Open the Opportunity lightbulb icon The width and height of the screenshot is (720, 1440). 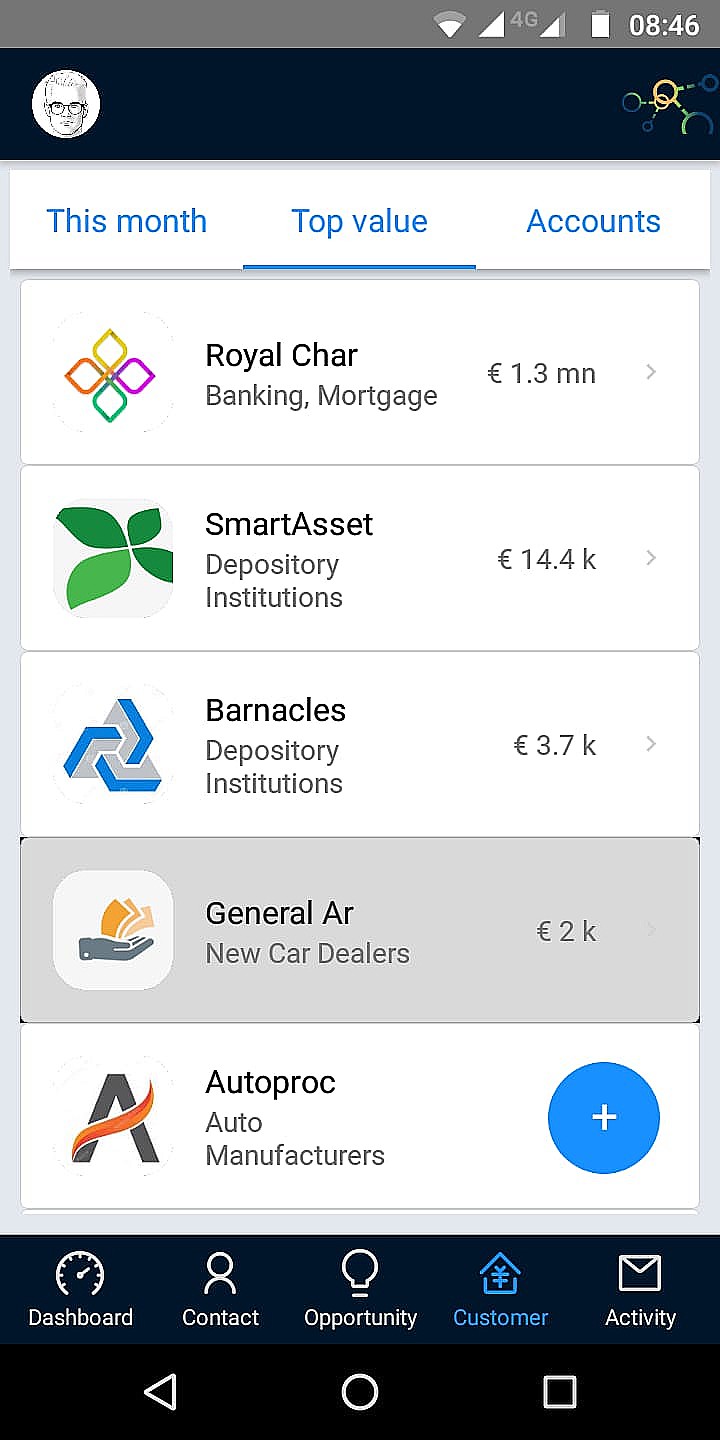pos(360,1273)
